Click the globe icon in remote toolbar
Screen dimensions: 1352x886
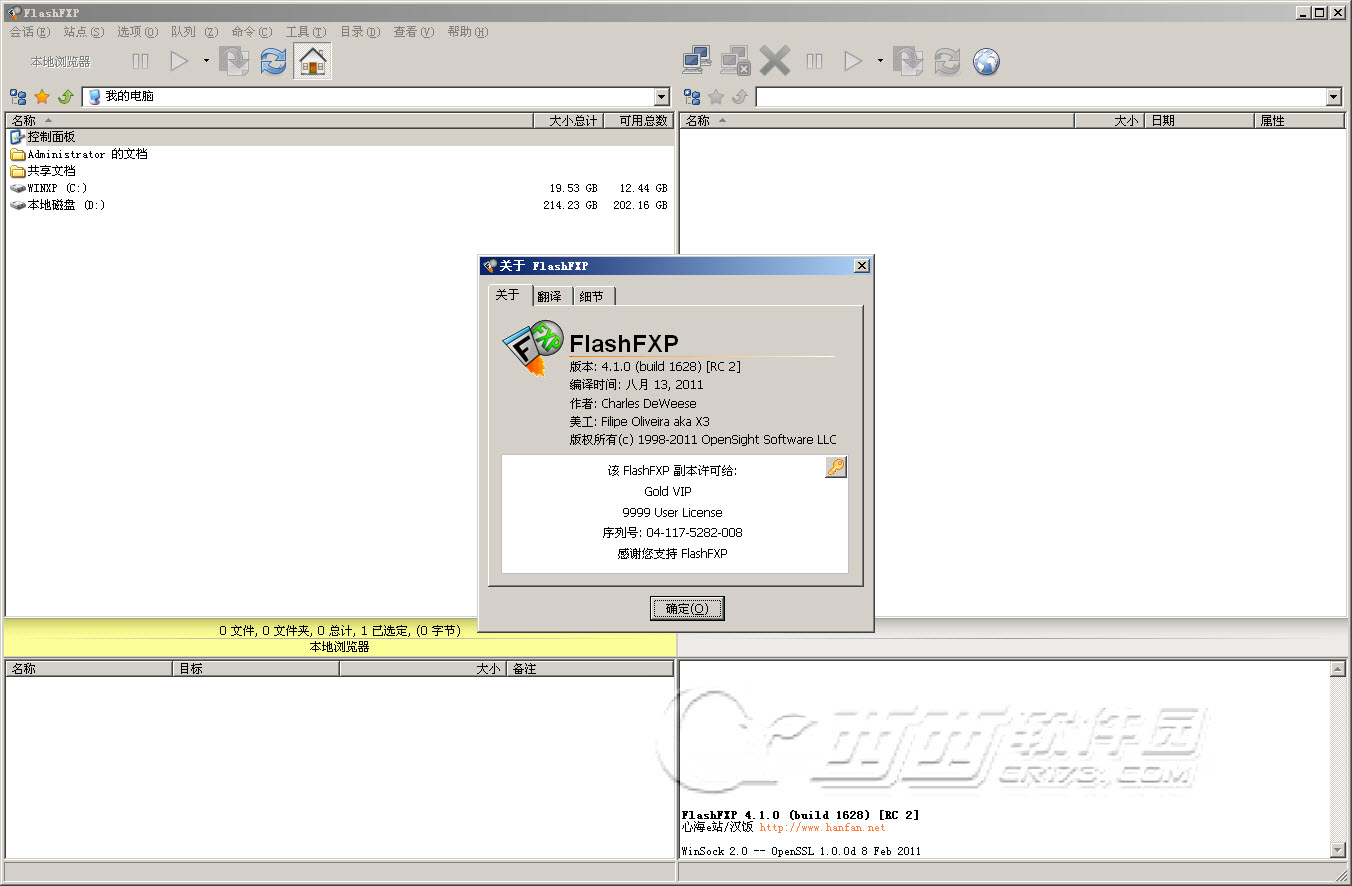[x=986, y=62]
